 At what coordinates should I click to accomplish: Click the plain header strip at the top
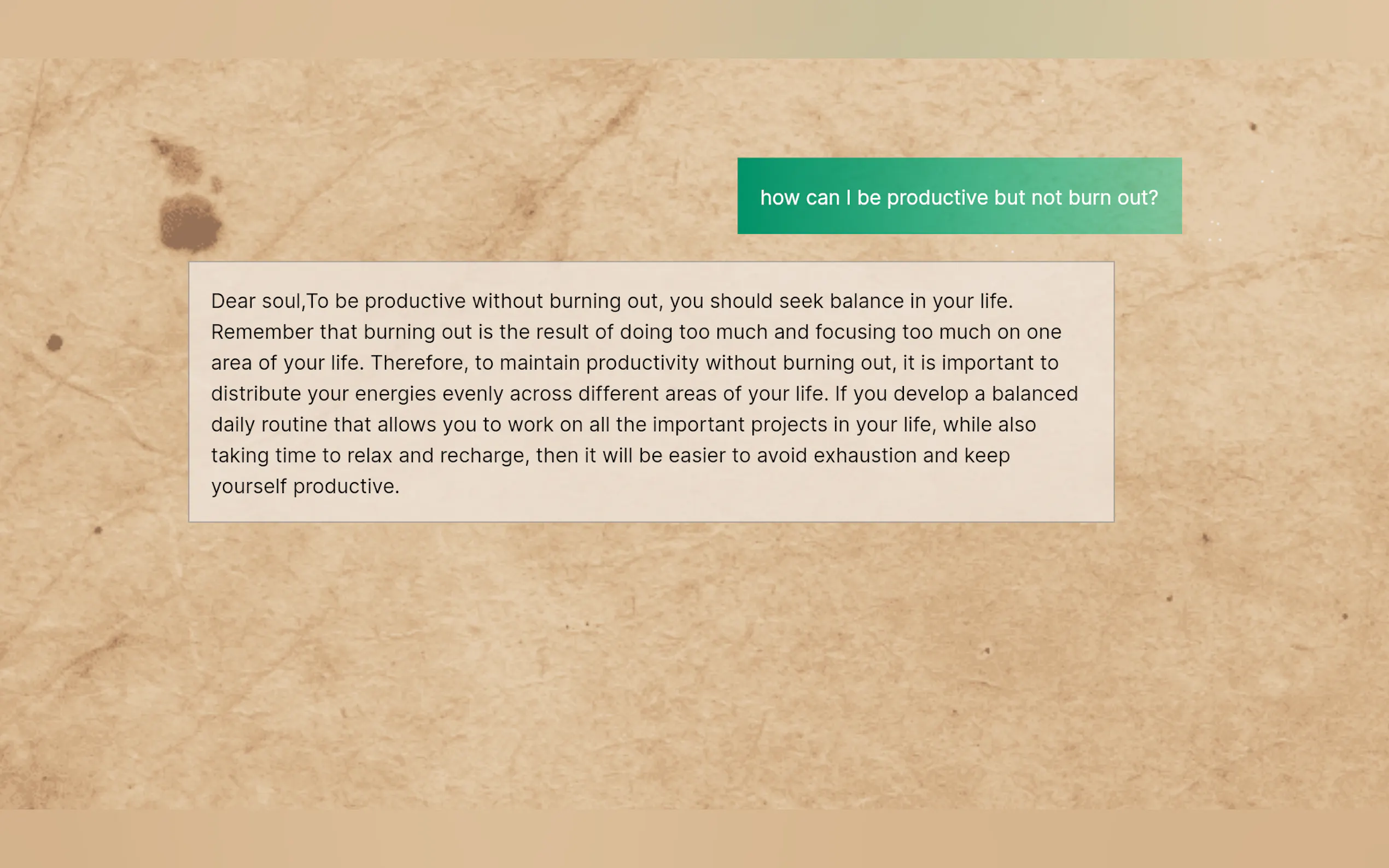[x=694, y=29]
